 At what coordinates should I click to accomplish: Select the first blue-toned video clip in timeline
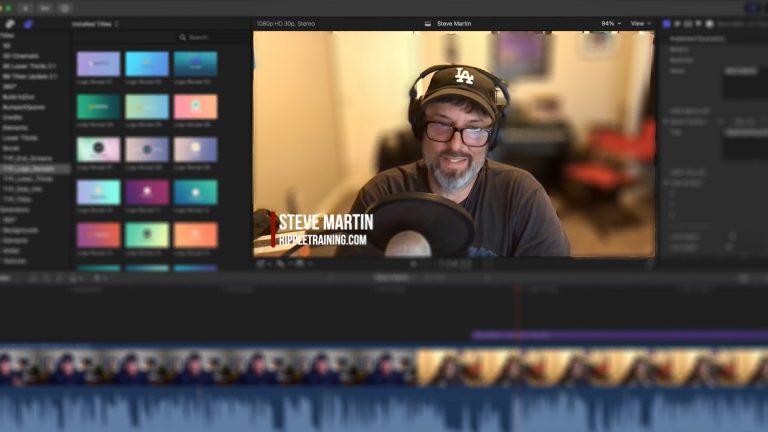pyautogui.click(x=208, y=366)
